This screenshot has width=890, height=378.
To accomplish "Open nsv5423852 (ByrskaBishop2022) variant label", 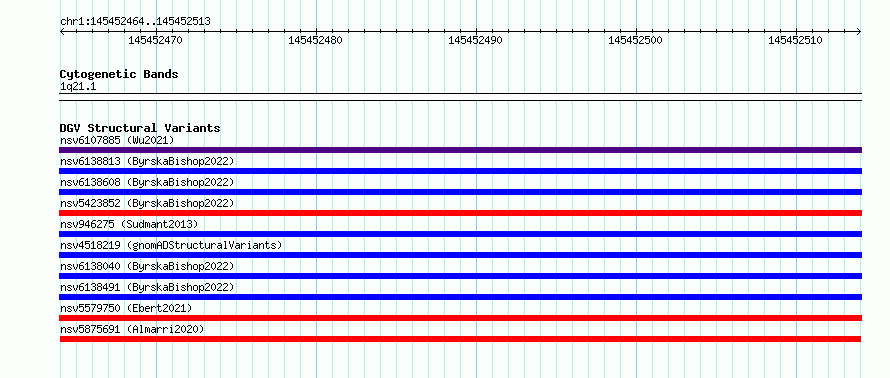I will pos(147,203).
